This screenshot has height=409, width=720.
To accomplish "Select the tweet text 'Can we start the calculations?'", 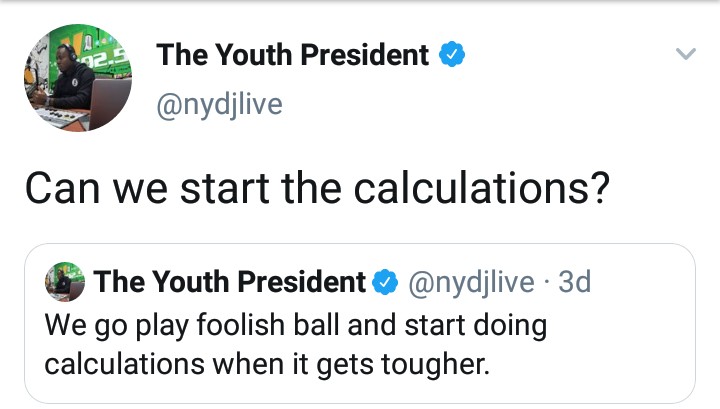I will pos(317,188).
